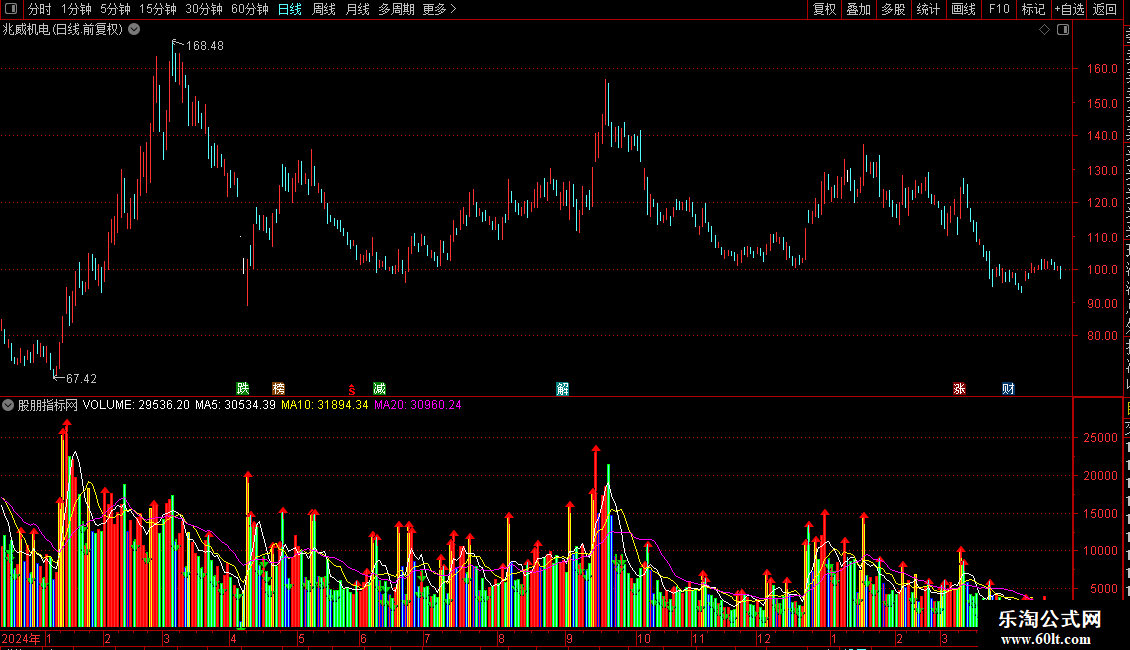This screenshot has width=1130, height=650.
Task: Select the 日线 daily chart tab
Action: (x=290, y=9)
